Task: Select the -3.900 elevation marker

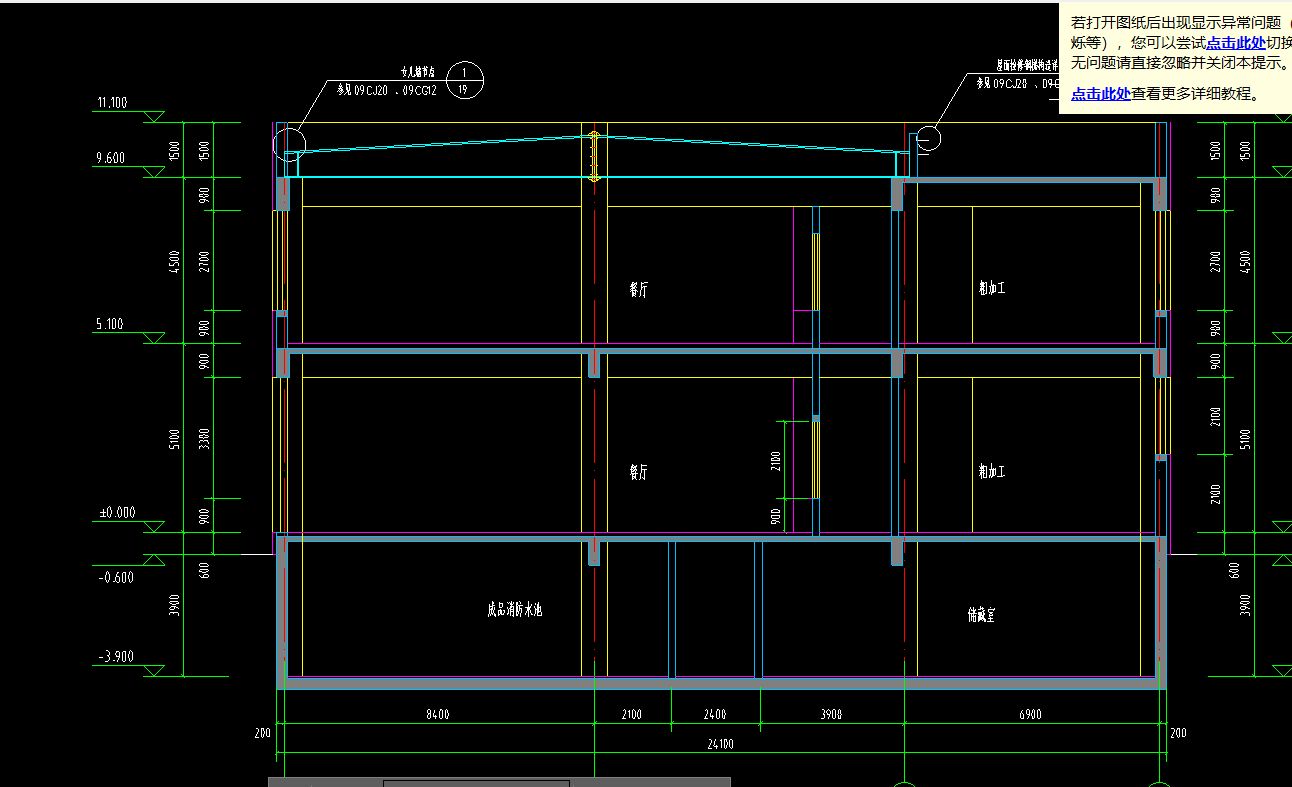Action: (116, 657)
